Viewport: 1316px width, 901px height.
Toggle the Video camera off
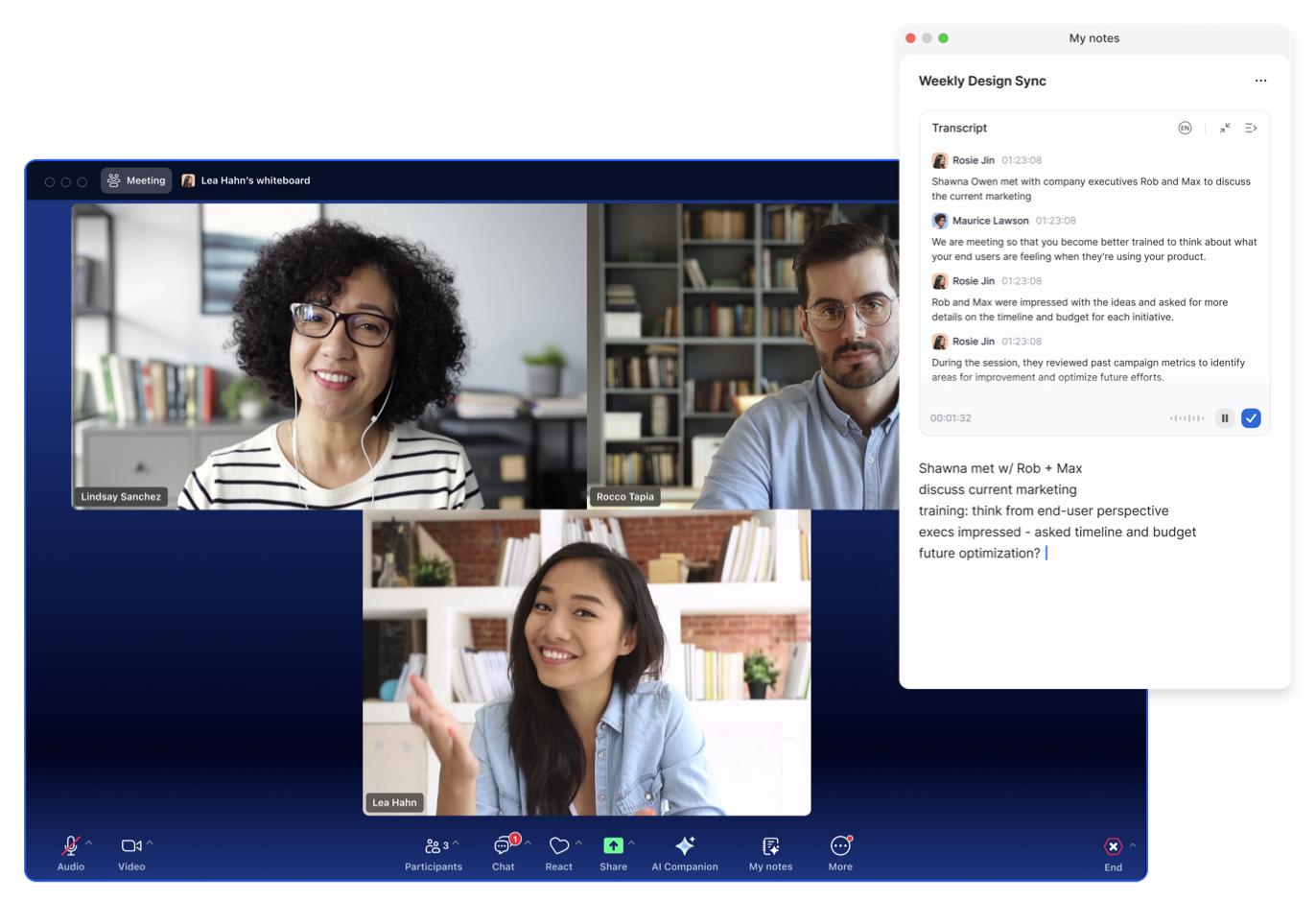tap(131, 846)
